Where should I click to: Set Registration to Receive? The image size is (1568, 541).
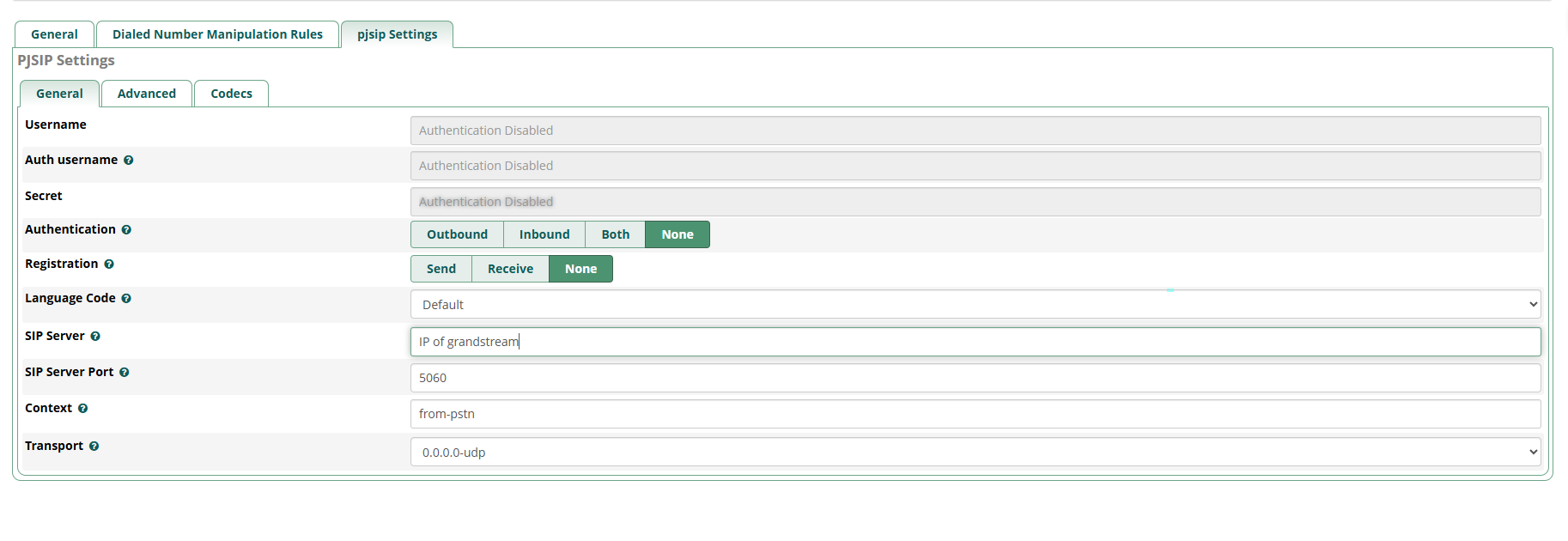point(510,269)
